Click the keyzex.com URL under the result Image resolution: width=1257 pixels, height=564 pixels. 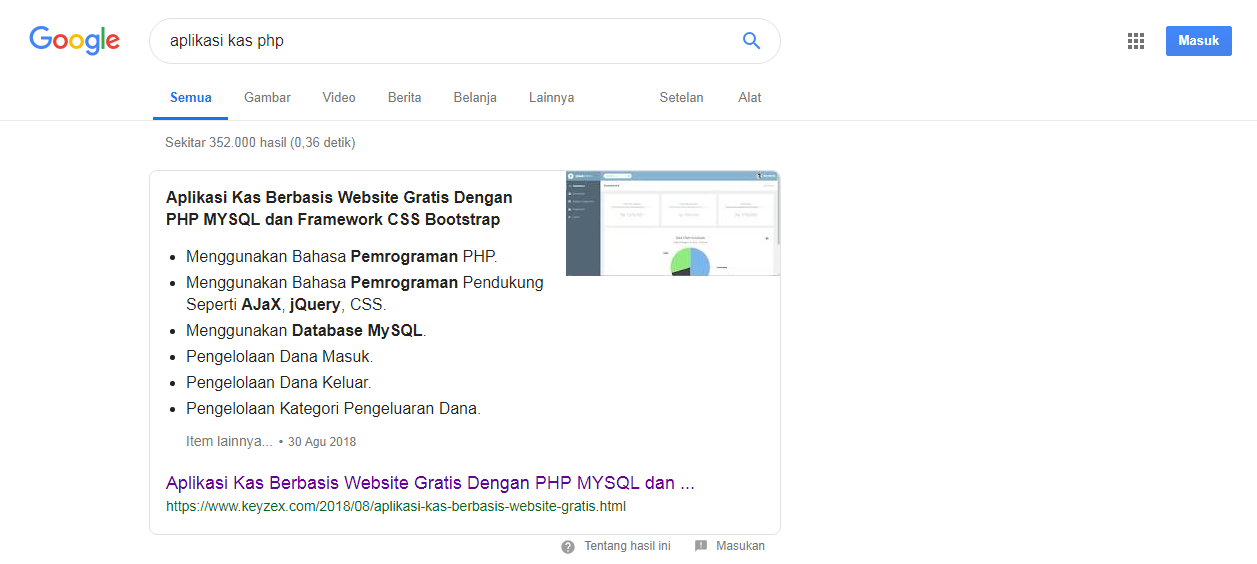pos(396,506)
